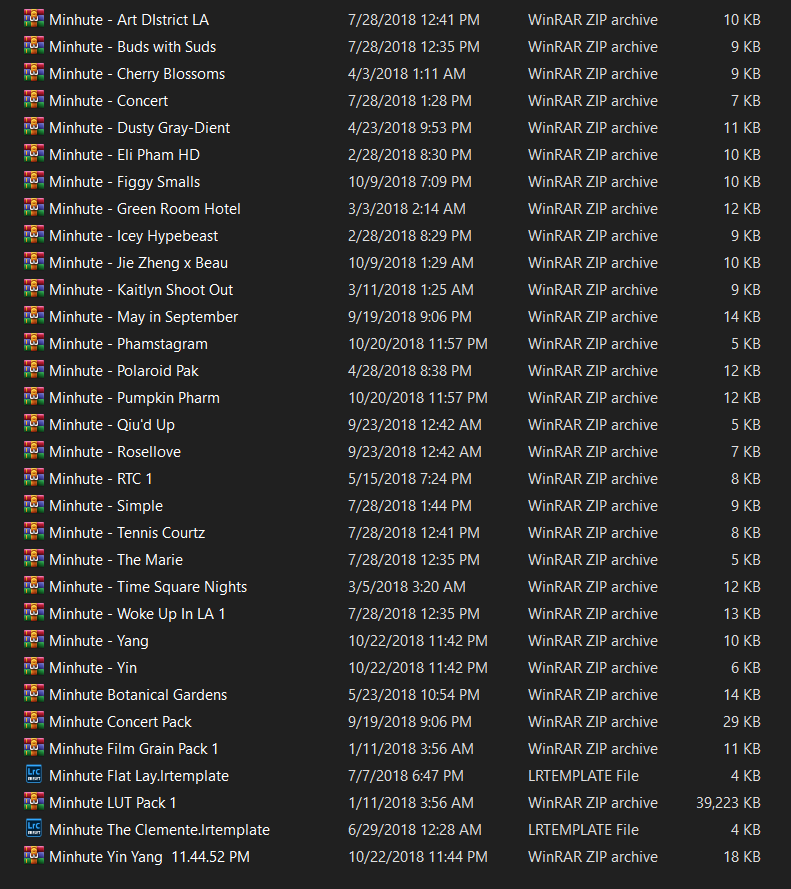
Task: Click the 14 KB size of Minhute Botanical Gardens
Action: pos(742,695)
